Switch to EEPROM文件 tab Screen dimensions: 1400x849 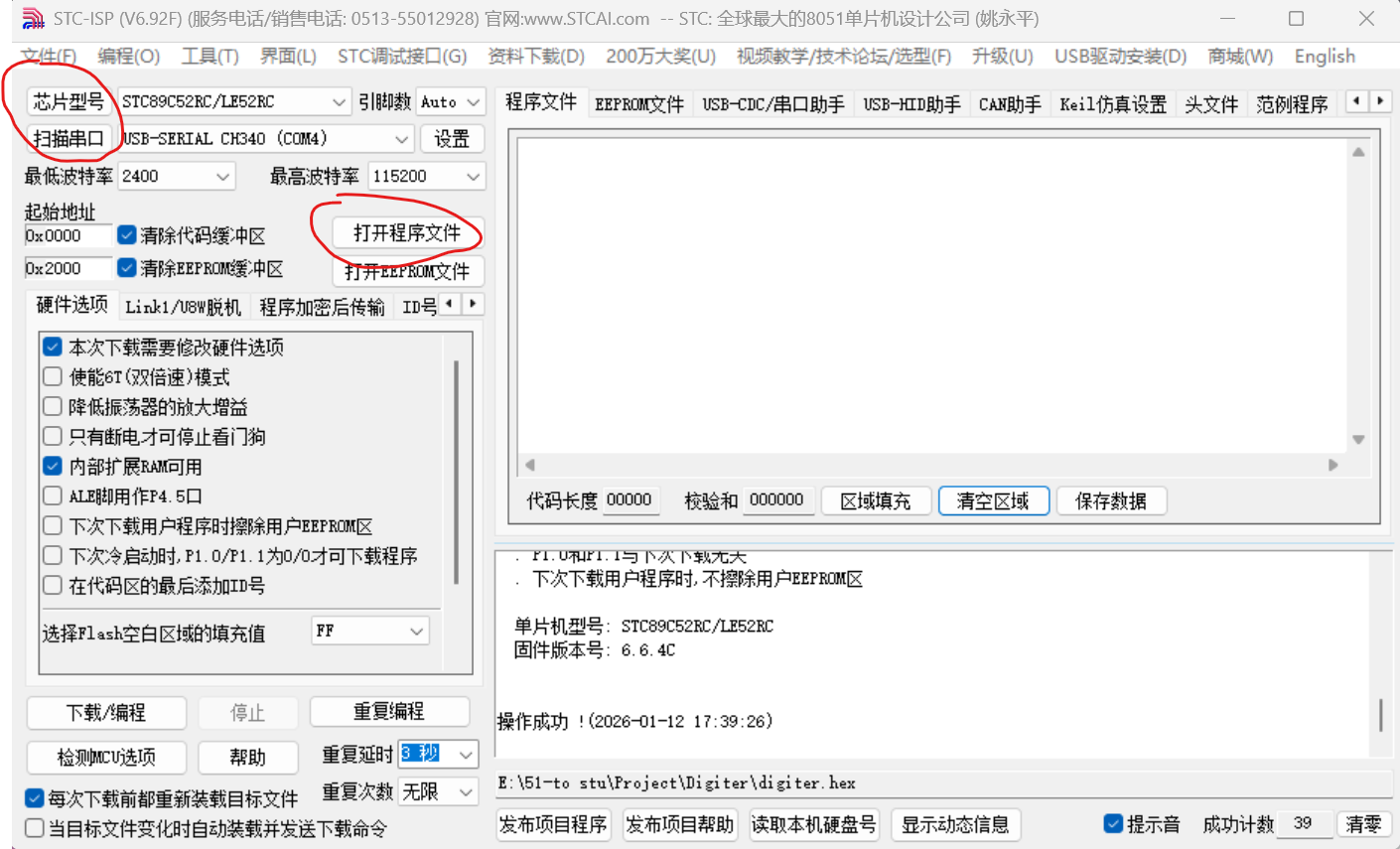point(639,104)
